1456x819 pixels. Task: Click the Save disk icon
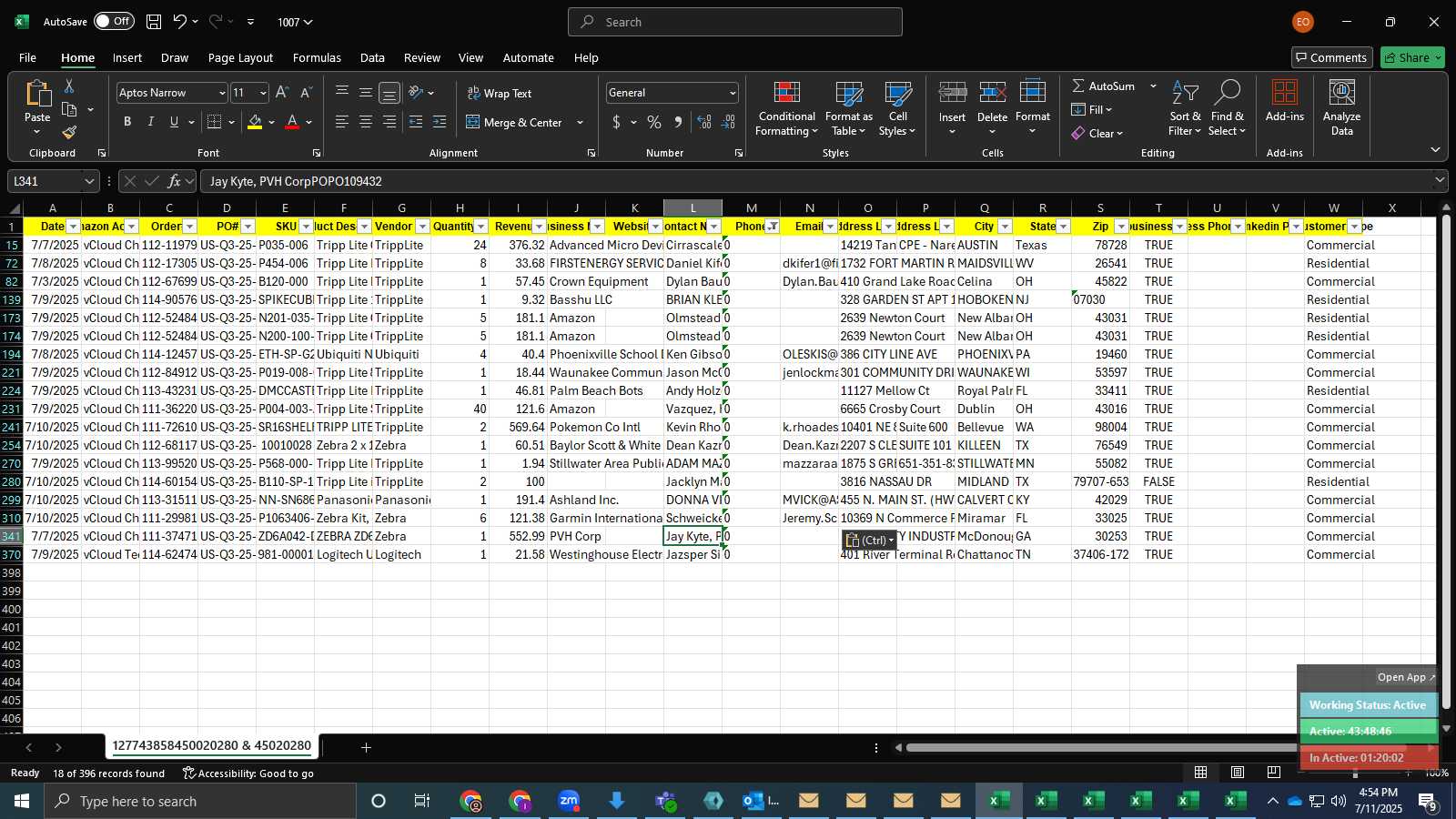click(154, 22)
